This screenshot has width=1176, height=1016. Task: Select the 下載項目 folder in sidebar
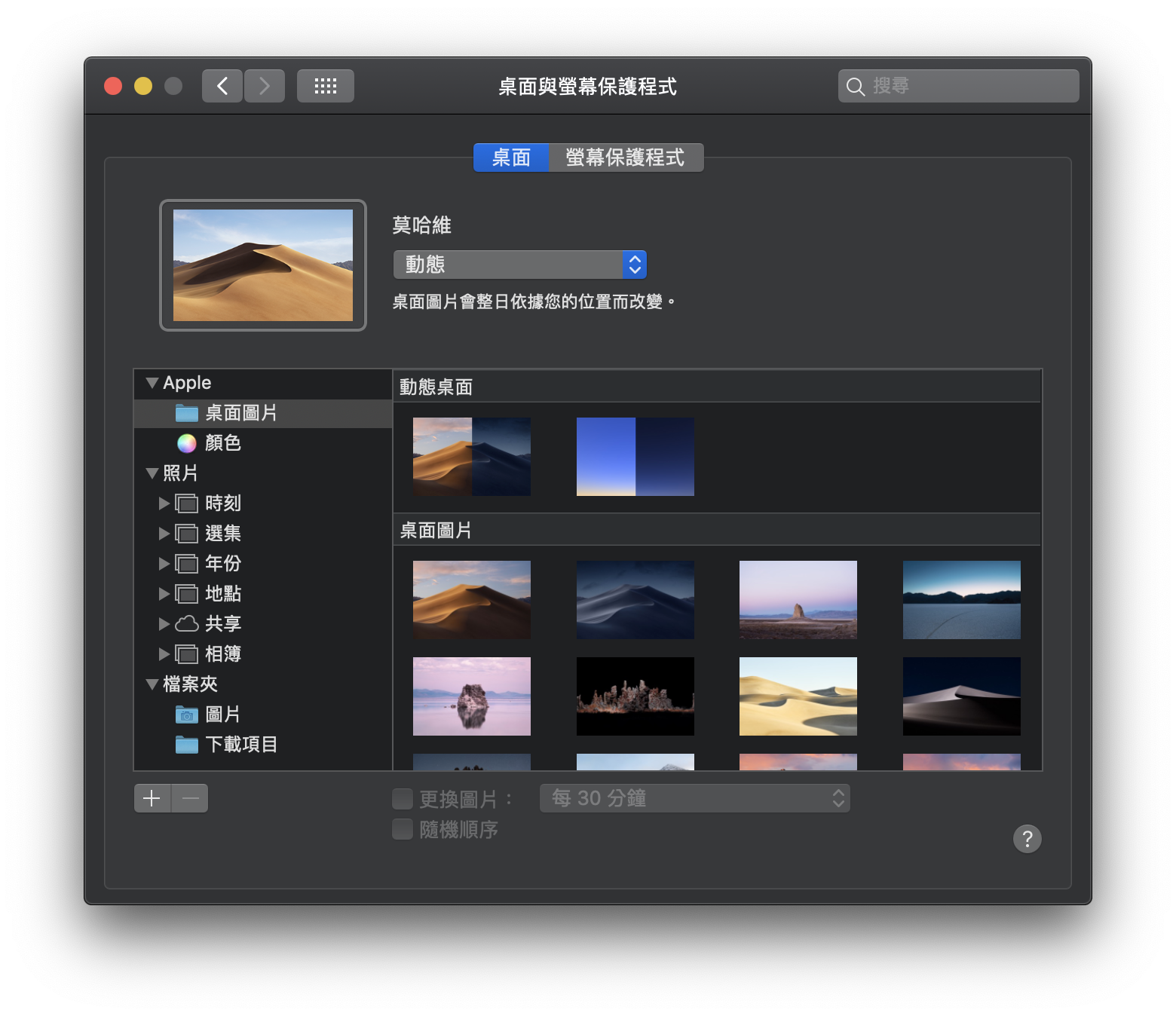coord(263,745)
